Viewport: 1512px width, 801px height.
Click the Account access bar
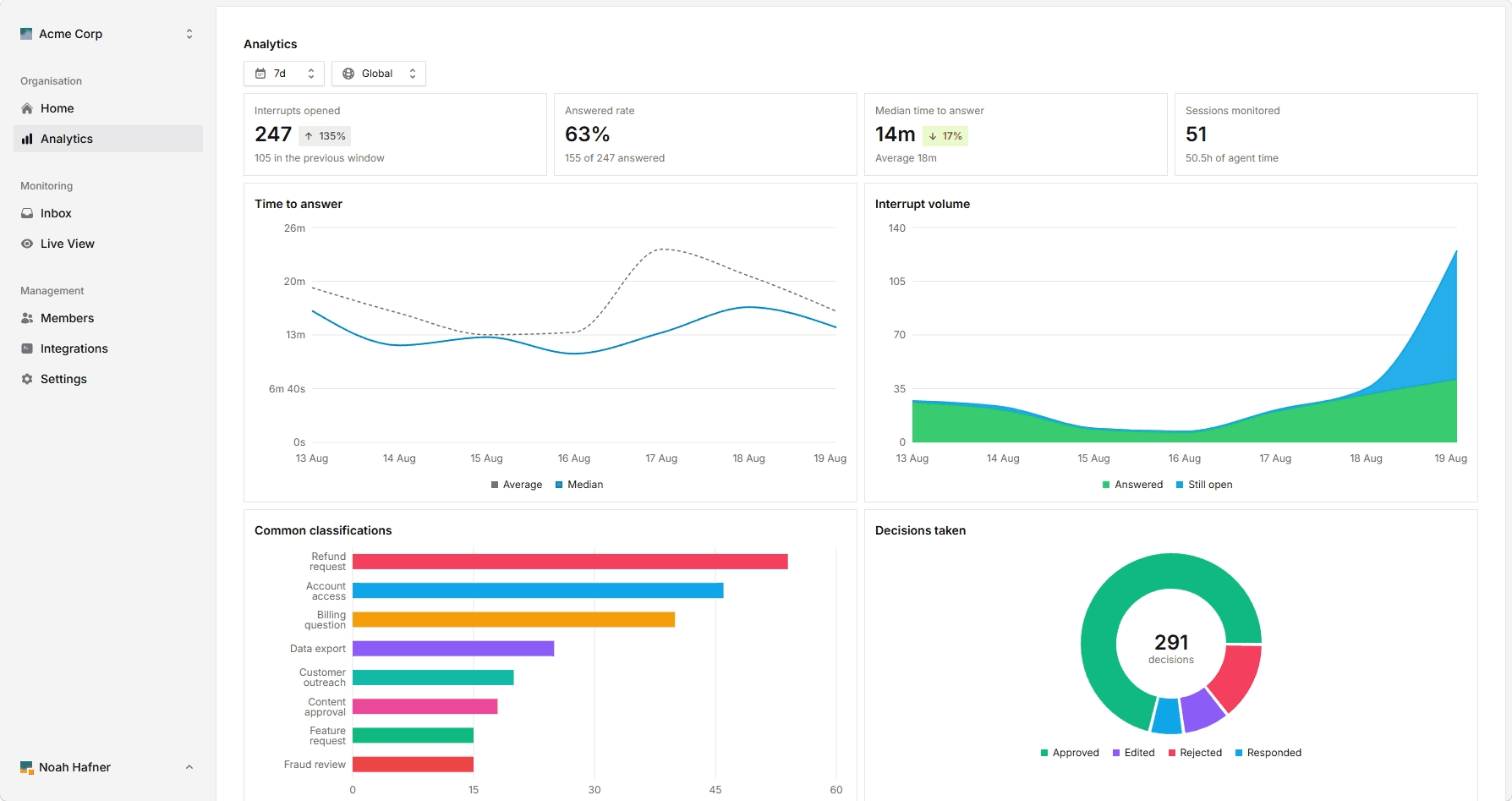(538, 590)
